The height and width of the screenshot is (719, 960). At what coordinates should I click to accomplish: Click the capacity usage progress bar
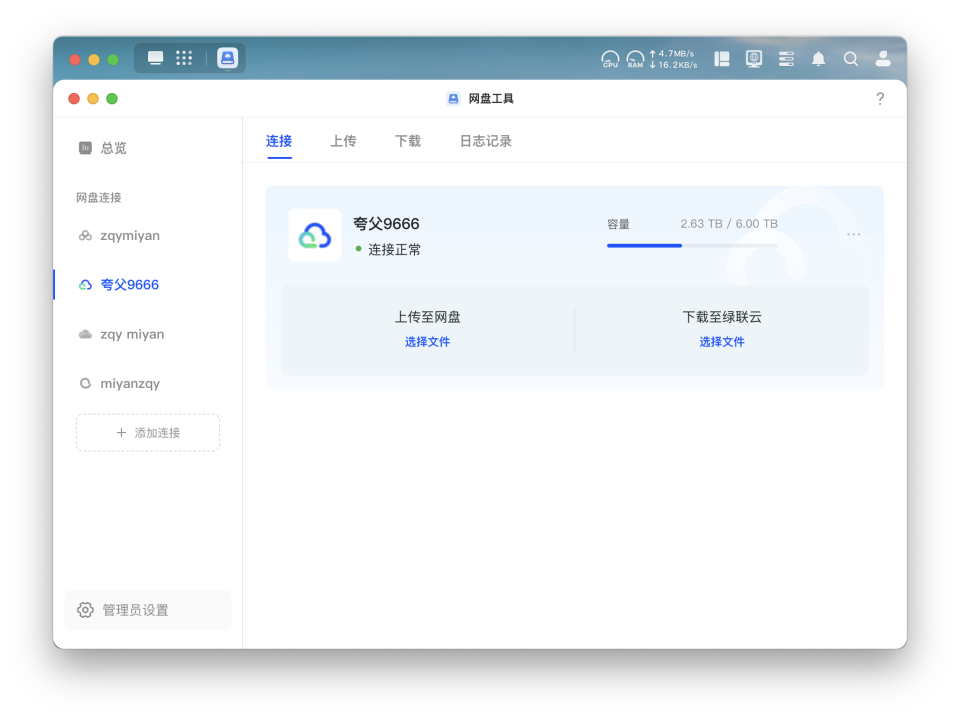coord(692,246)
